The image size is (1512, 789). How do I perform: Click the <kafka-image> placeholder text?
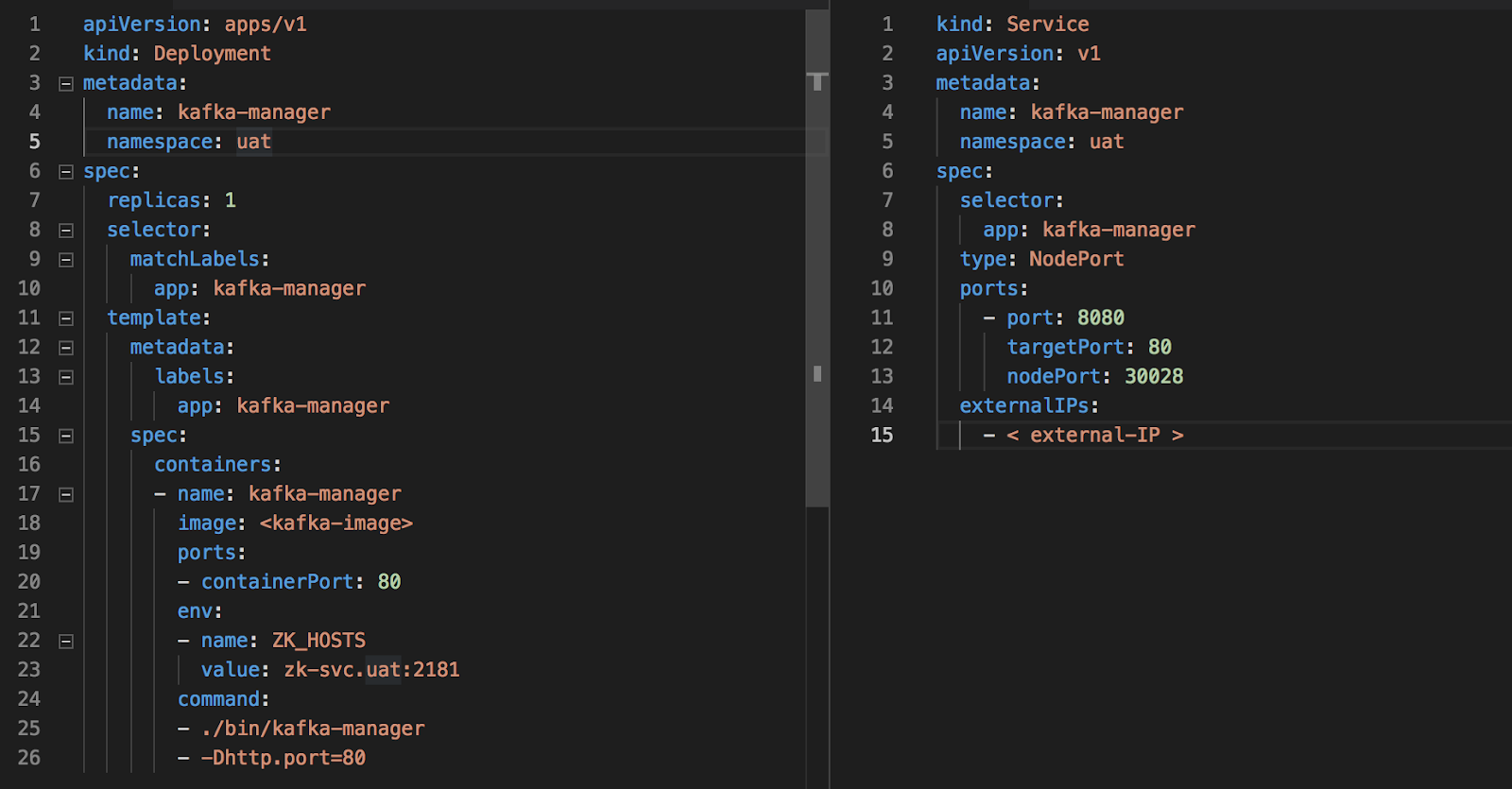pyautogui.click(x=335, y=523)
